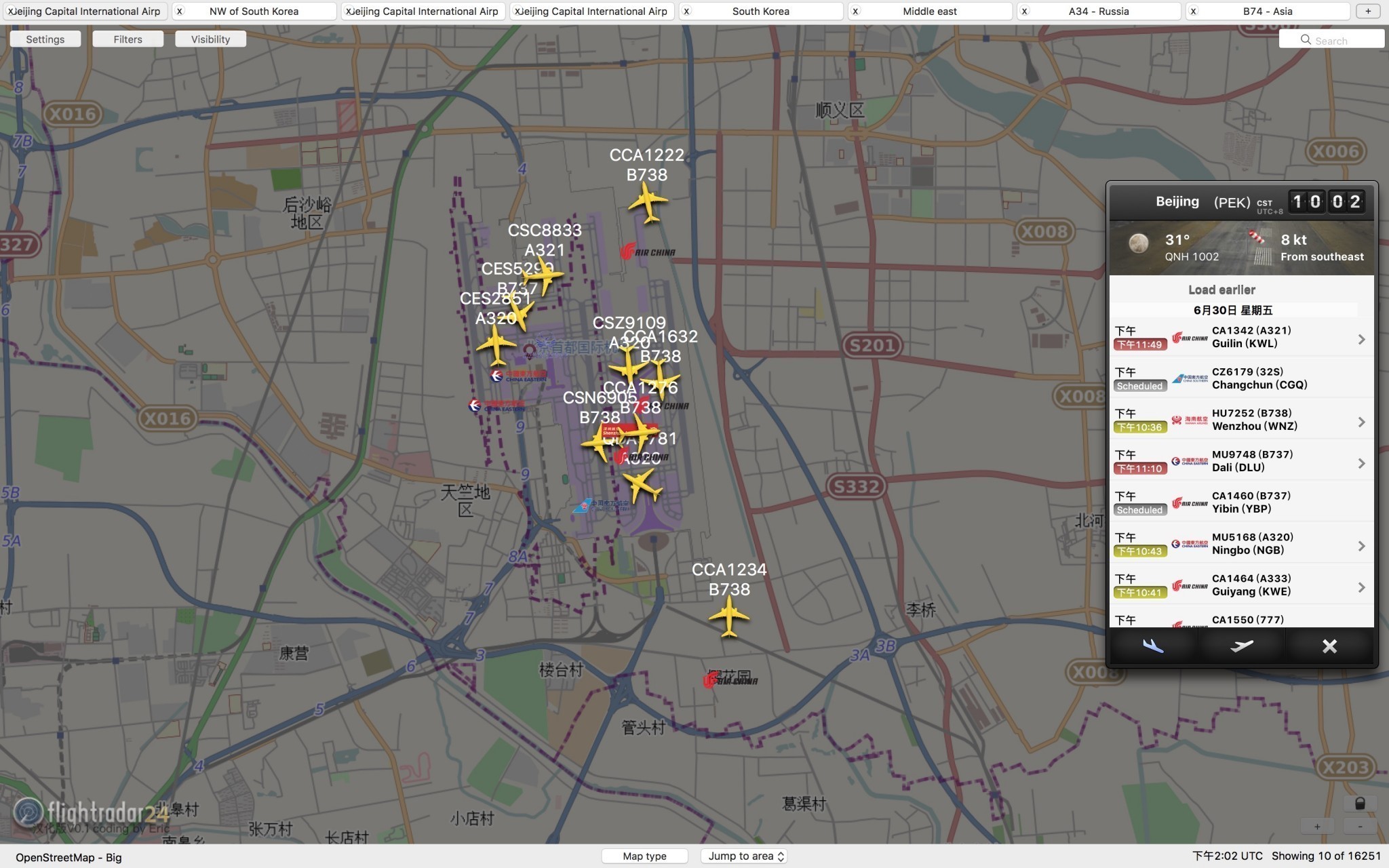
Task: Close the NW of South Korea tab
Action: [180, 12]
